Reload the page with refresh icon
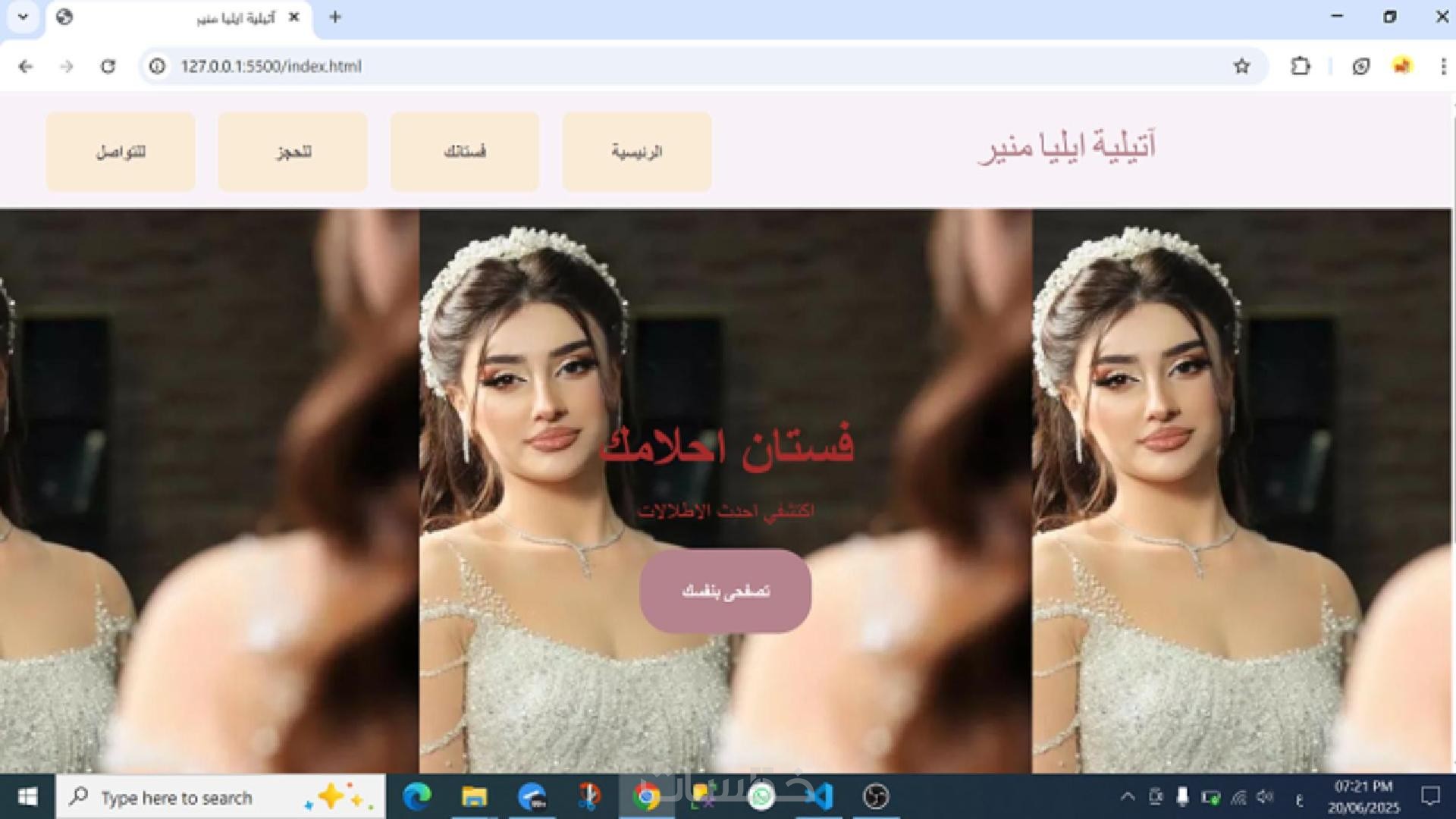 click(108, 67)
